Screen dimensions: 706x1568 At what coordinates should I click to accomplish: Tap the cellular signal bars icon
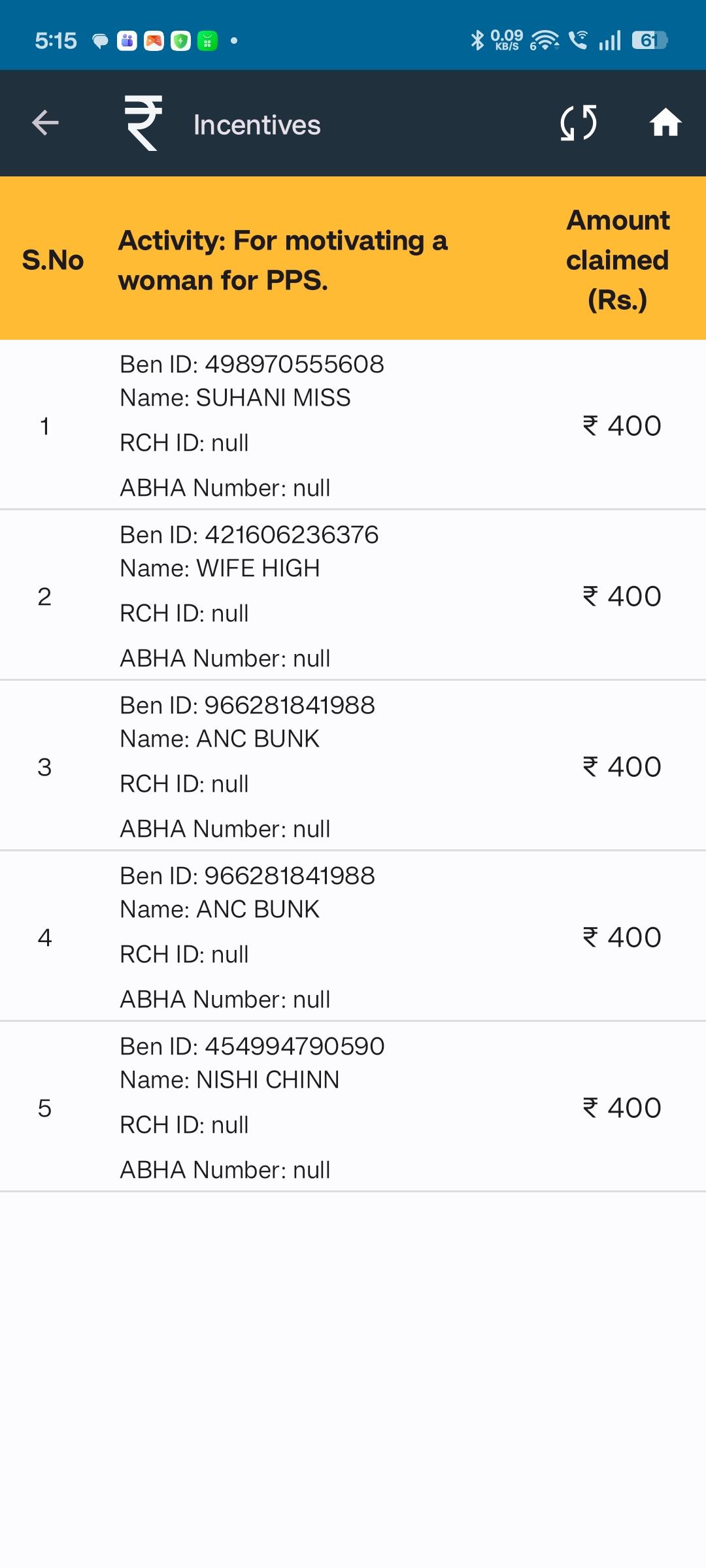tap(610, 41)
